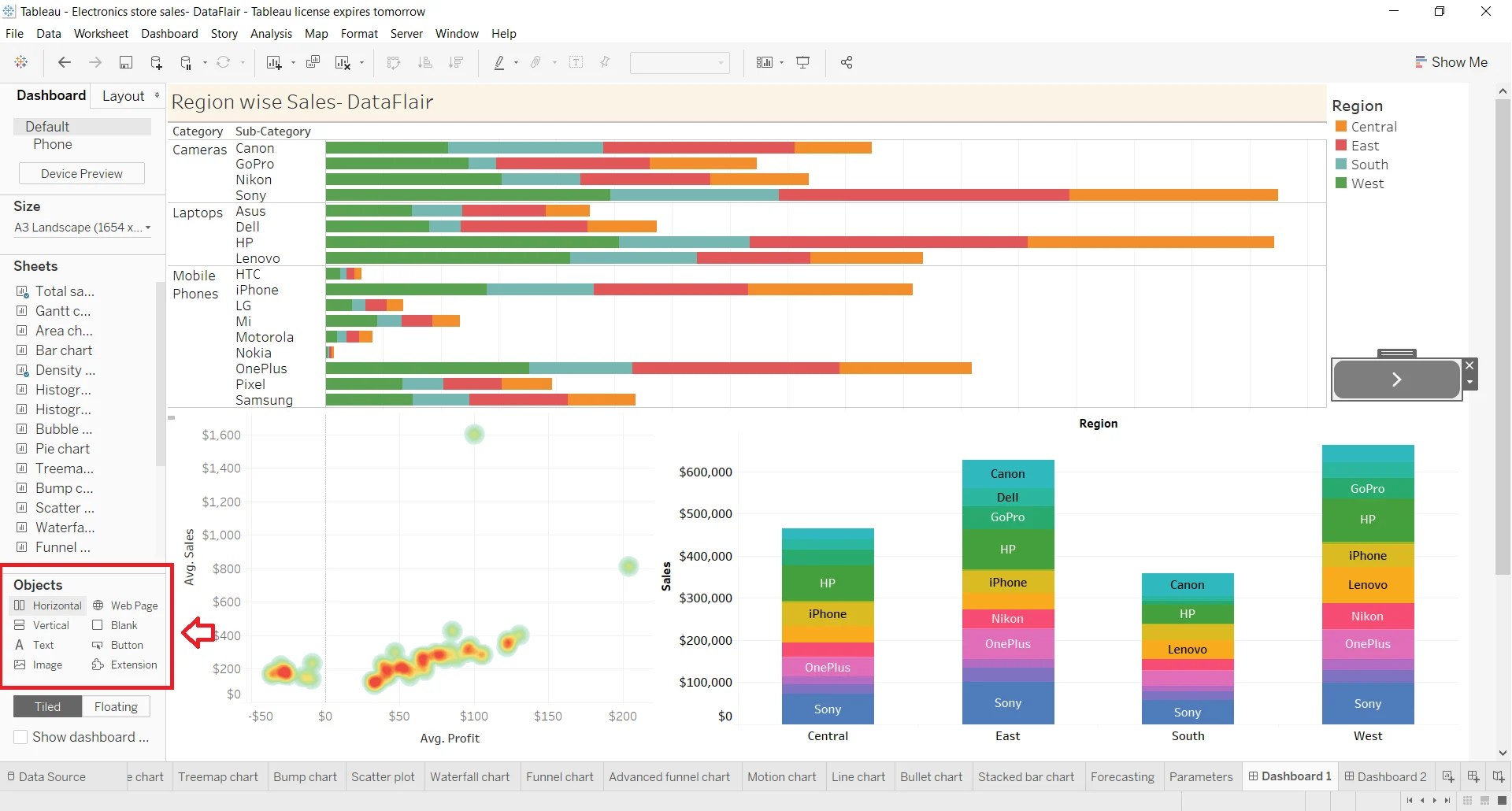Check the Show dashboard checkbox

[21, 737]
